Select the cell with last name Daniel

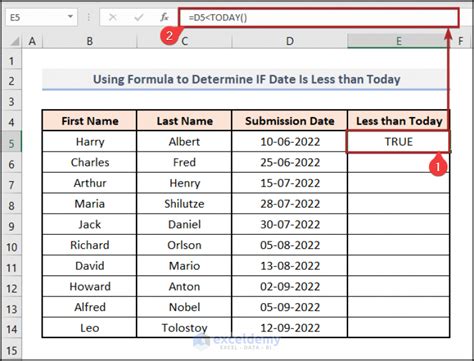click(x=184, y=224)
